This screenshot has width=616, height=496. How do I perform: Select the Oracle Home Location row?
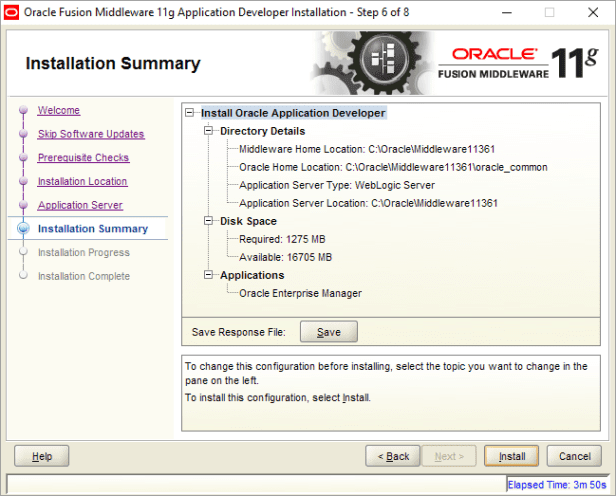(393, 167)
